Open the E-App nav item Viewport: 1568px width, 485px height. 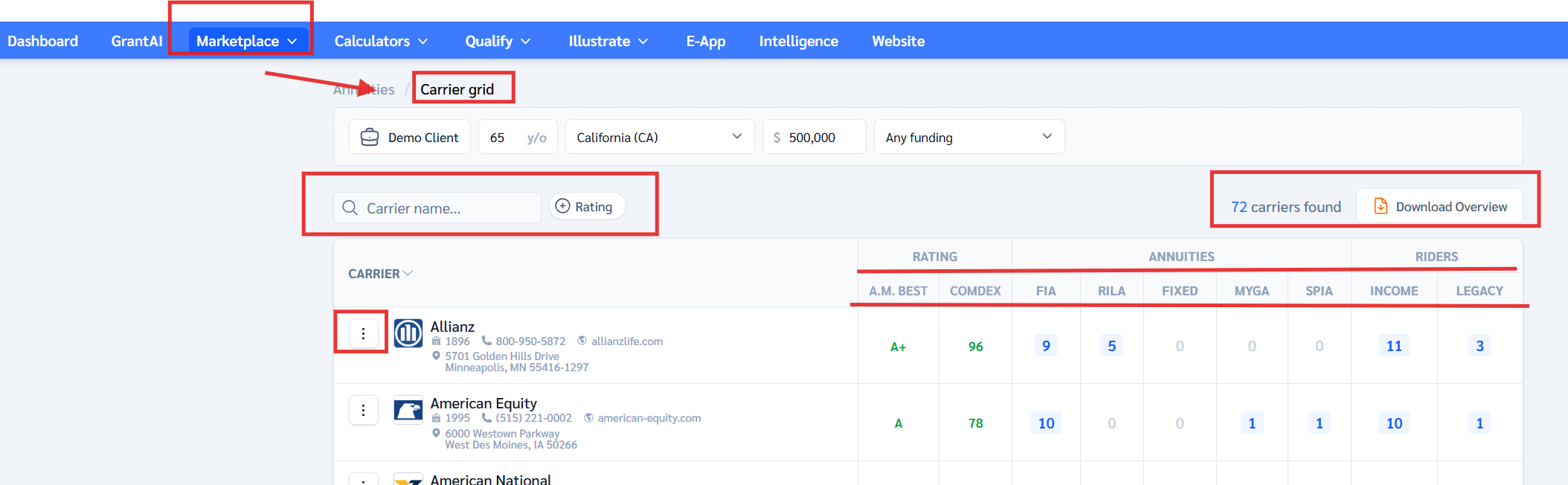[705, 41]
